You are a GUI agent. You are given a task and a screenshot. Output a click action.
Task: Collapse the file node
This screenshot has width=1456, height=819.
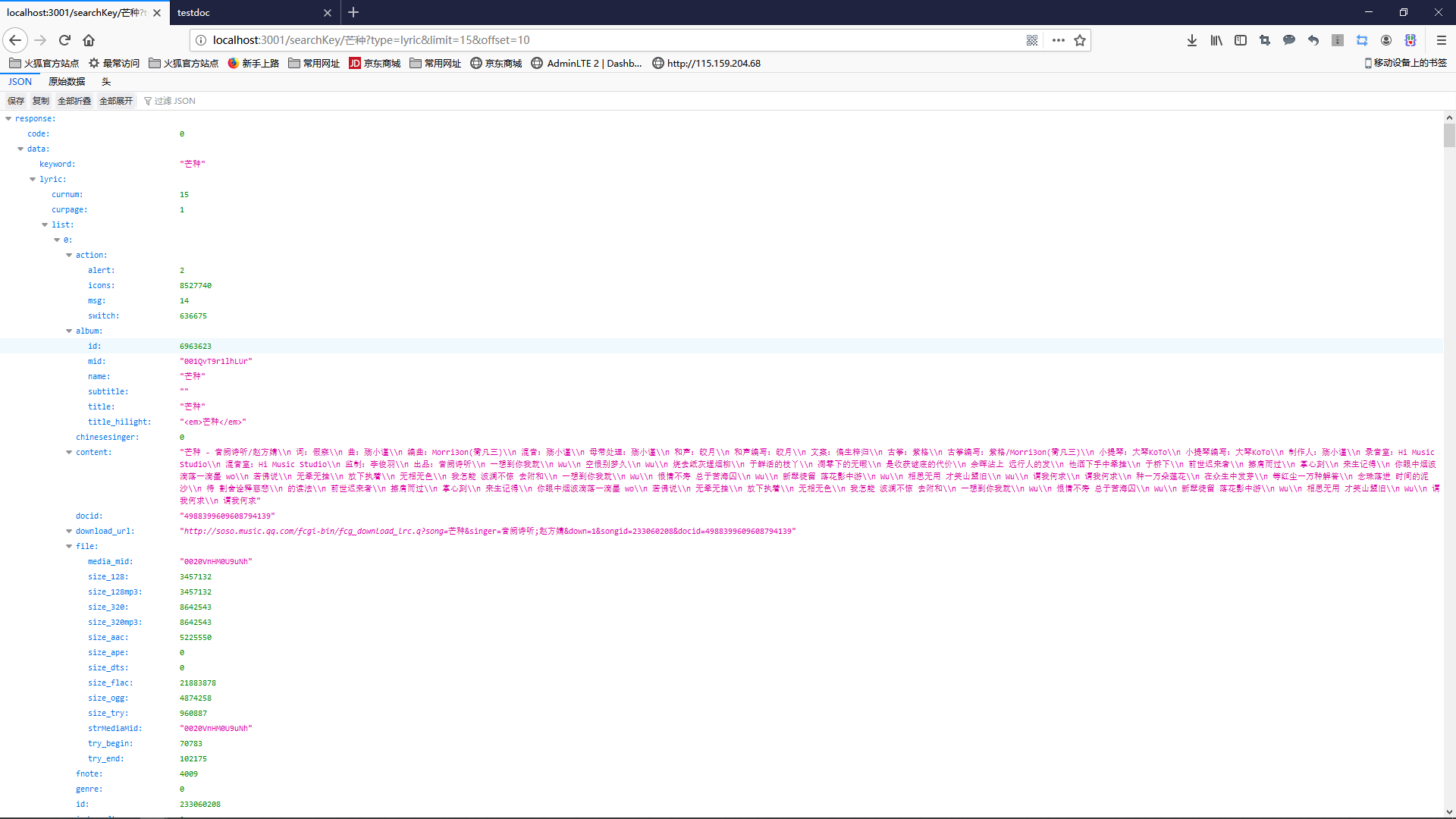tap(69, 546)
